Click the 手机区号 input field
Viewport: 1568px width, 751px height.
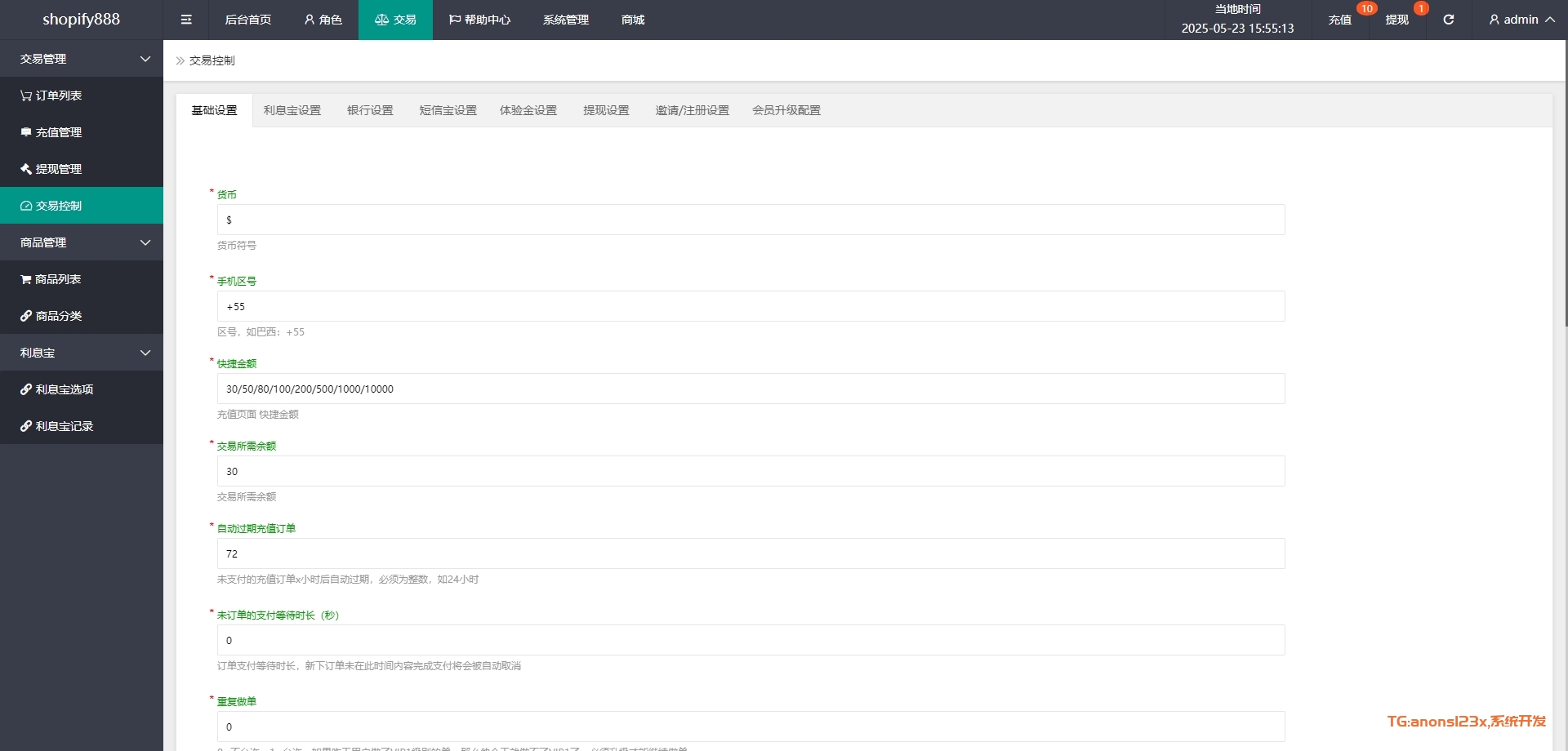click(x=751, y=306)
